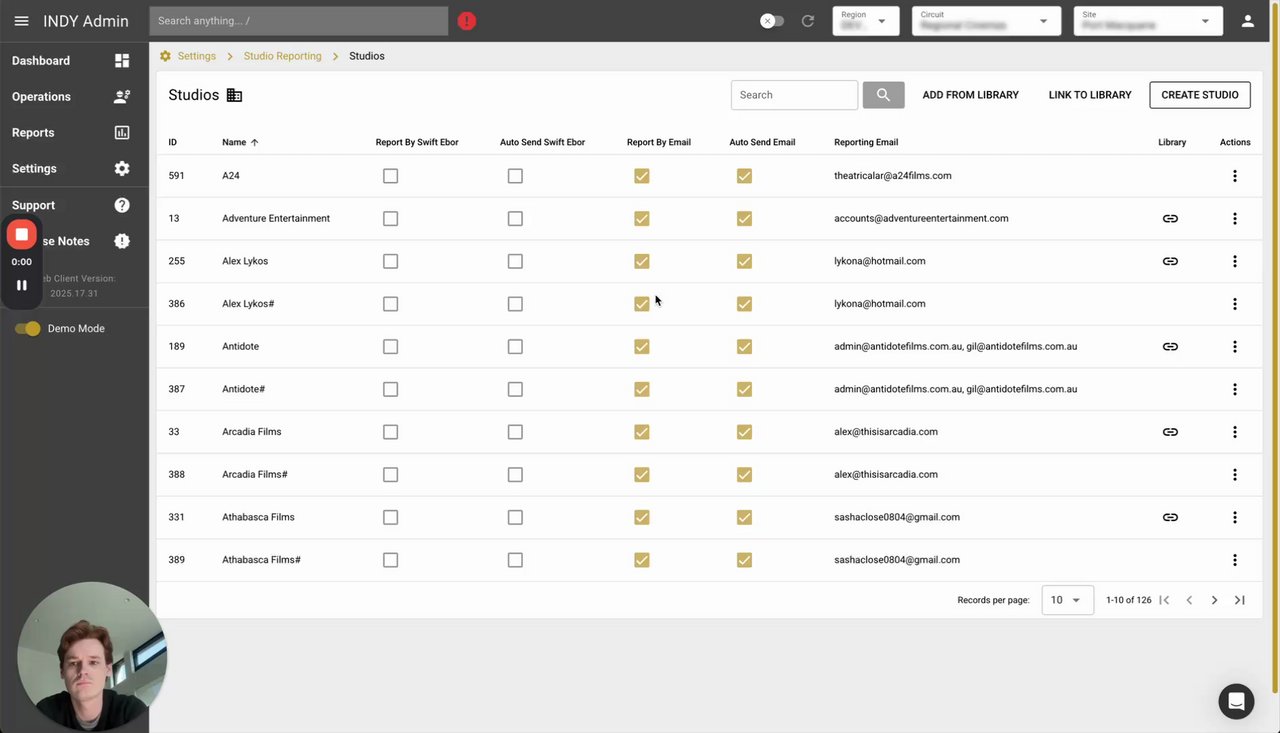Expand the Region dropdown
This screenshot has height=733, width=1280.
tap(865, 21)
